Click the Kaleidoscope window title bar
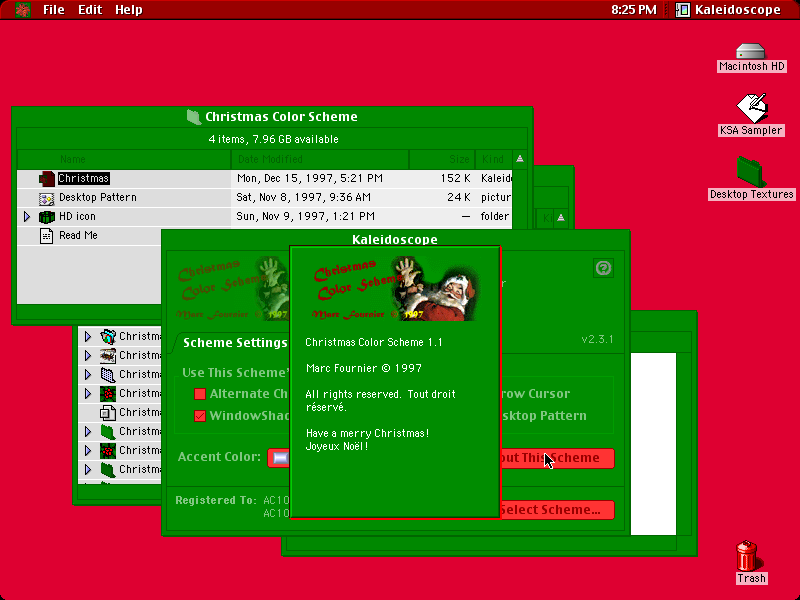The image size is (800, 600). 395,239
